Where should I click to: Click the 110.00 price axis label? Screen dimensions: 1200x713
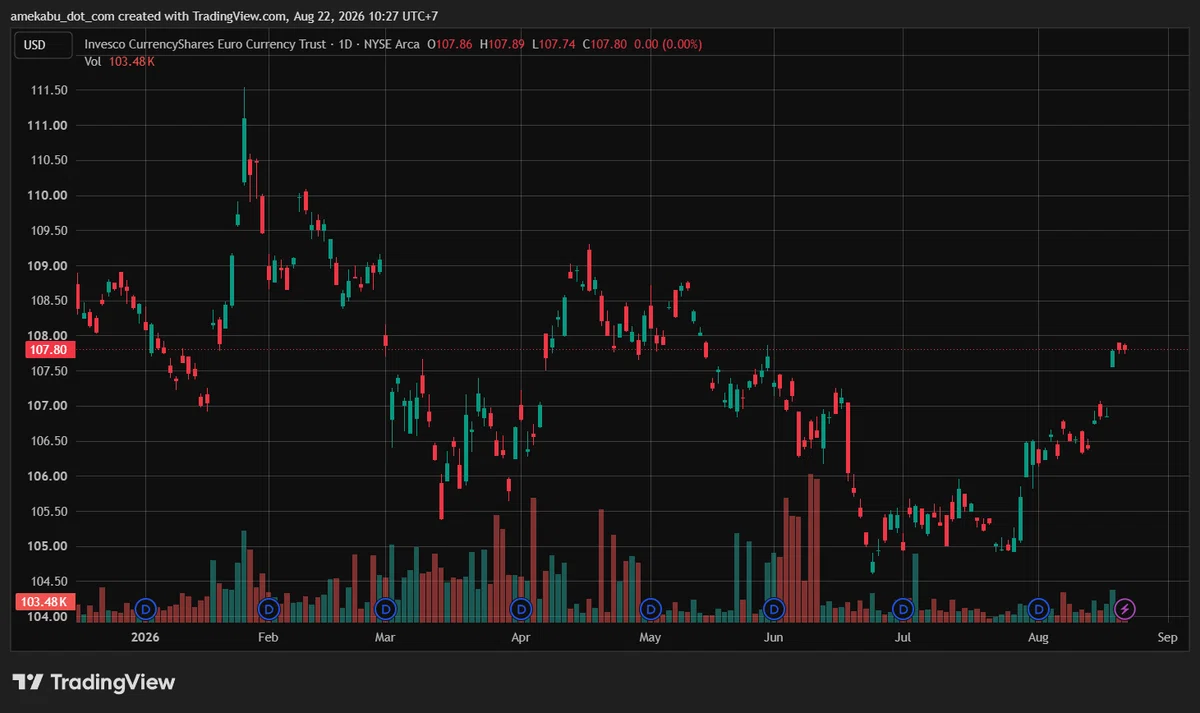[49, 195]
